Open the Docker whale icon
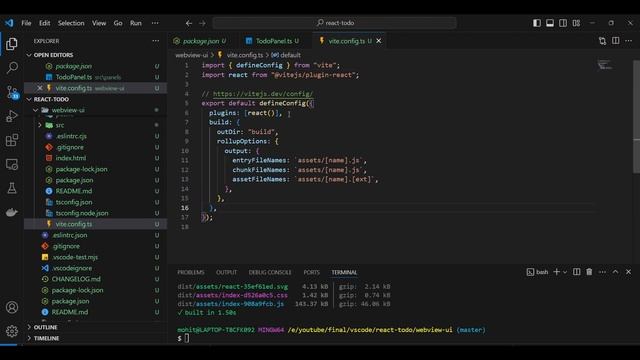Image resolution: width=640 pixels, height=360 pixels. (12, 212)
